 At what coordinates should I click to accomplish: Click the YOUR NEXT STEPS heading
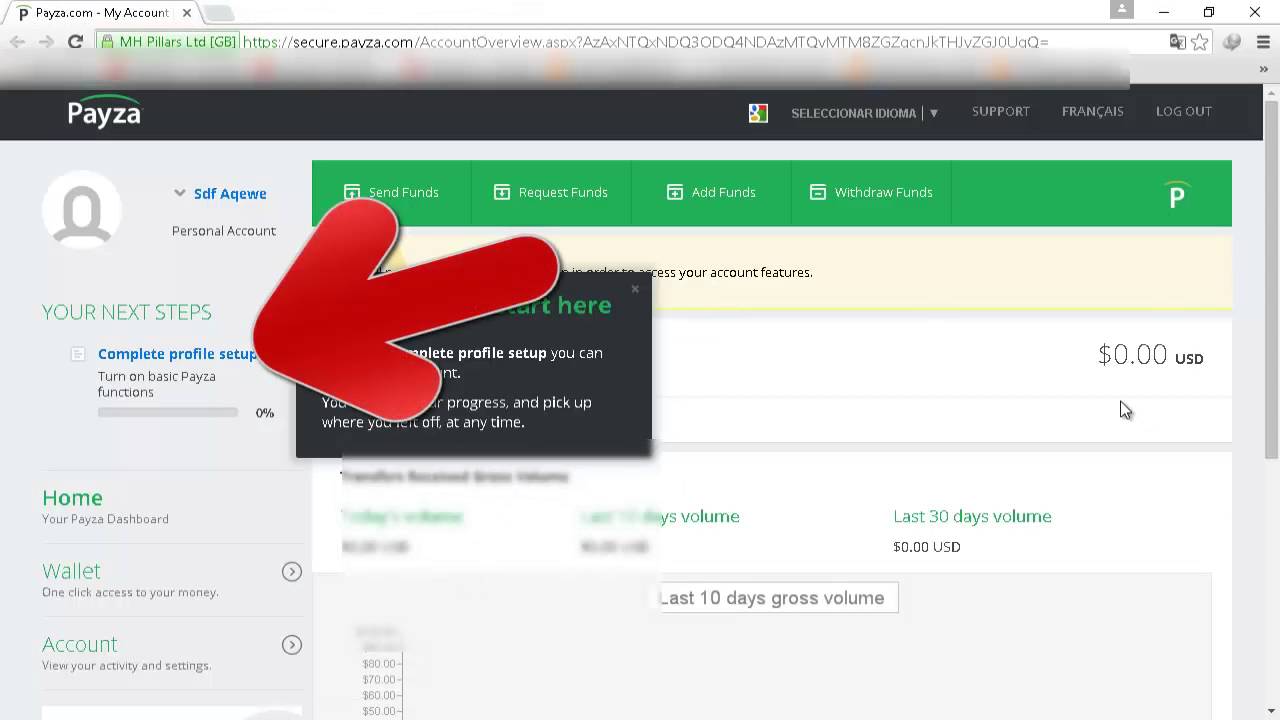click(x=127, y=312)
